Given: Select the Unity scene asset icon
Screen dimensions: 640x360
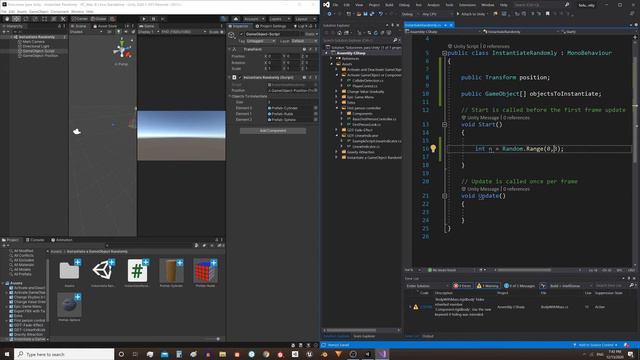Looking at the screenshot, I should pos(103,271).
